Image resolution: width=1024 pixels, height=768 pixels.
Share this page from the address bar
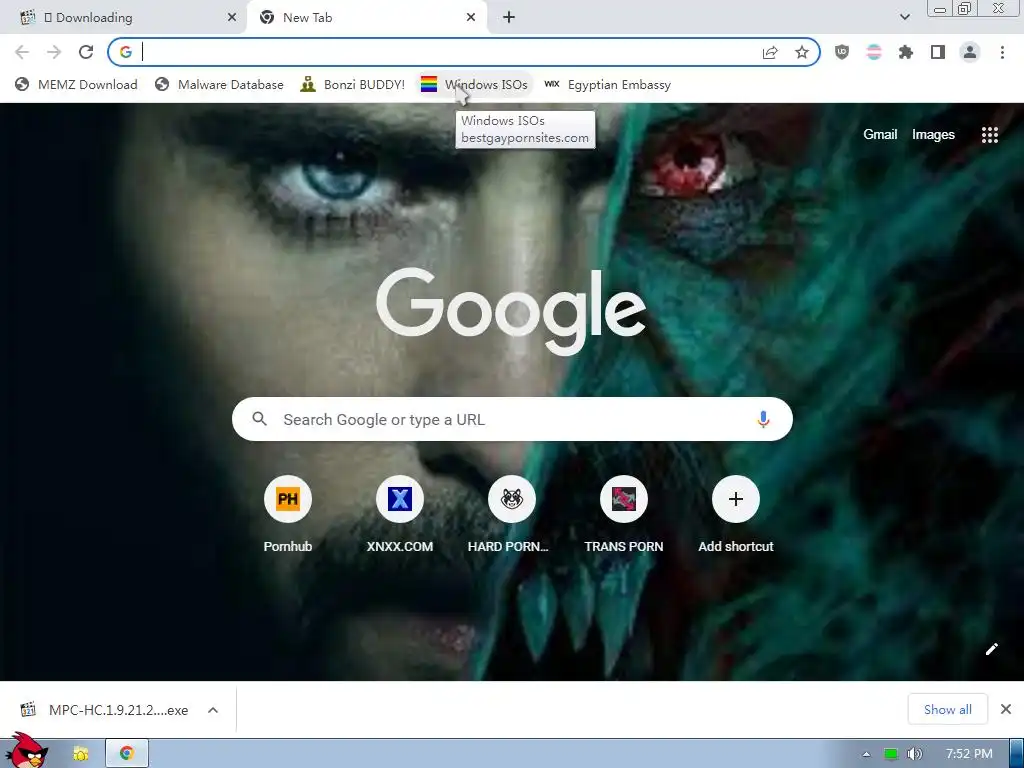(770, 52)
